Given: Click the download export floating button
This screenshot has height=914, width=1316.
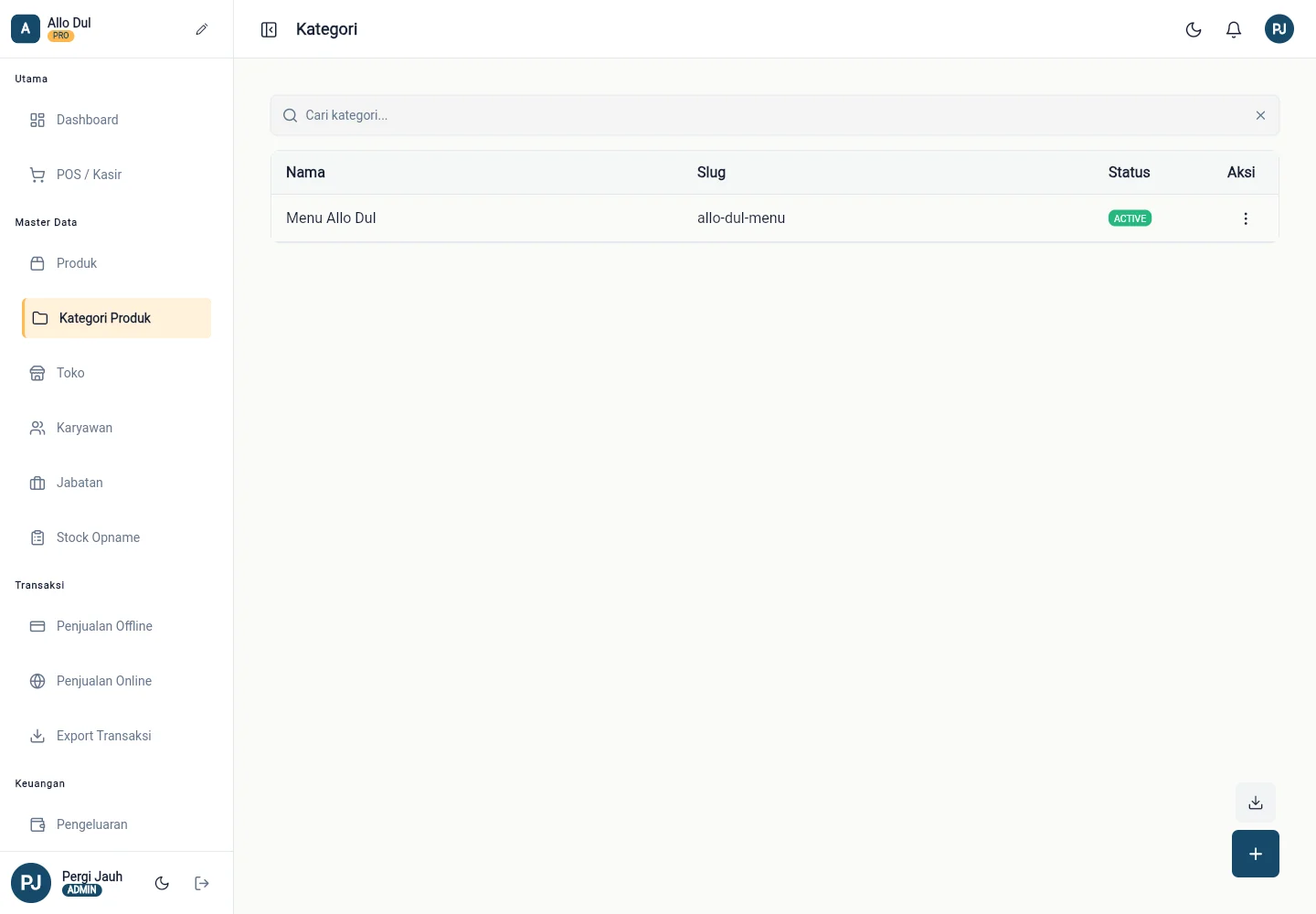Looking at the screenshot, I should (x=1256, y=802).
